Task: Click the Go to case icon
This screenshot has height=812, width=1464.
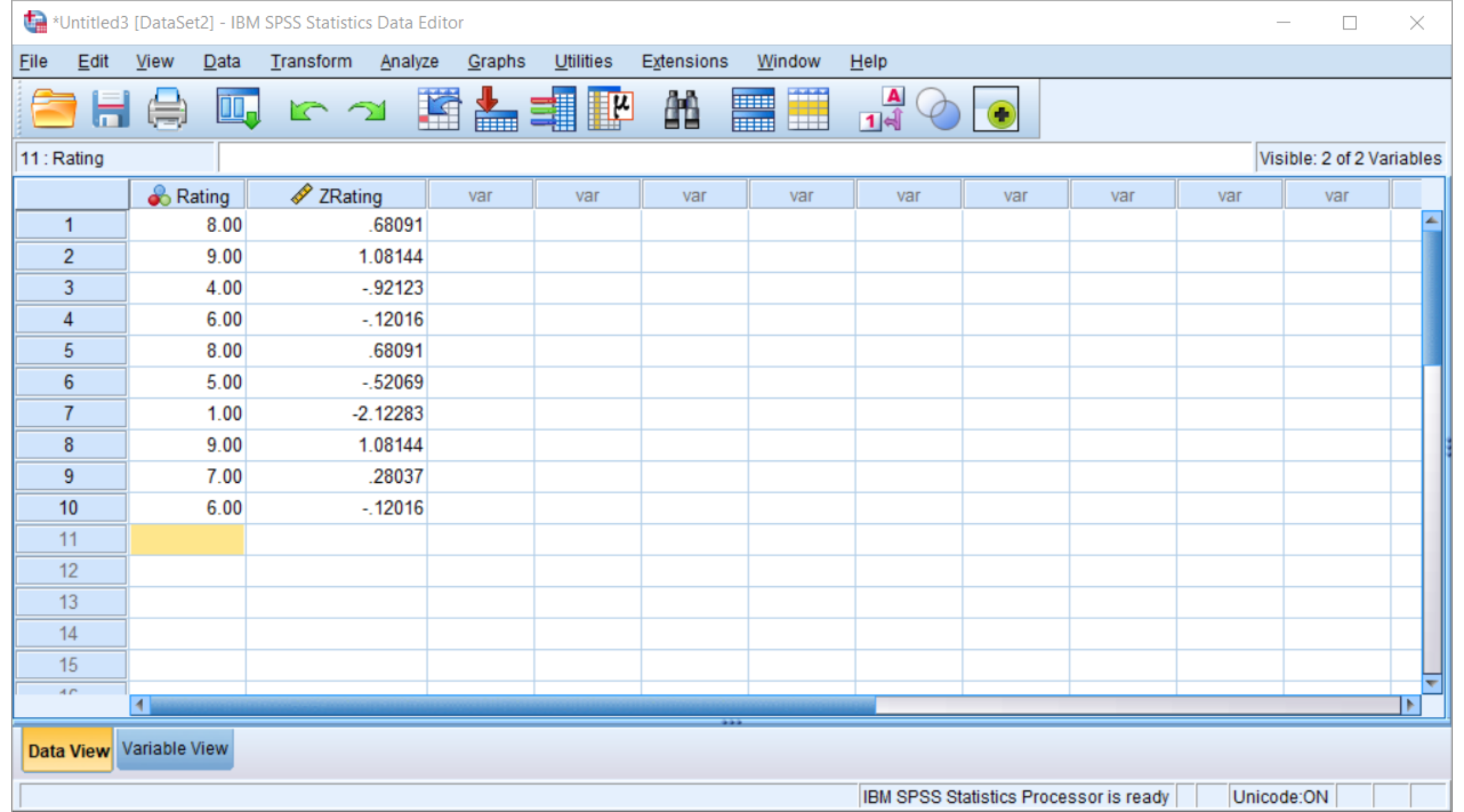Action: pos(439,110)
